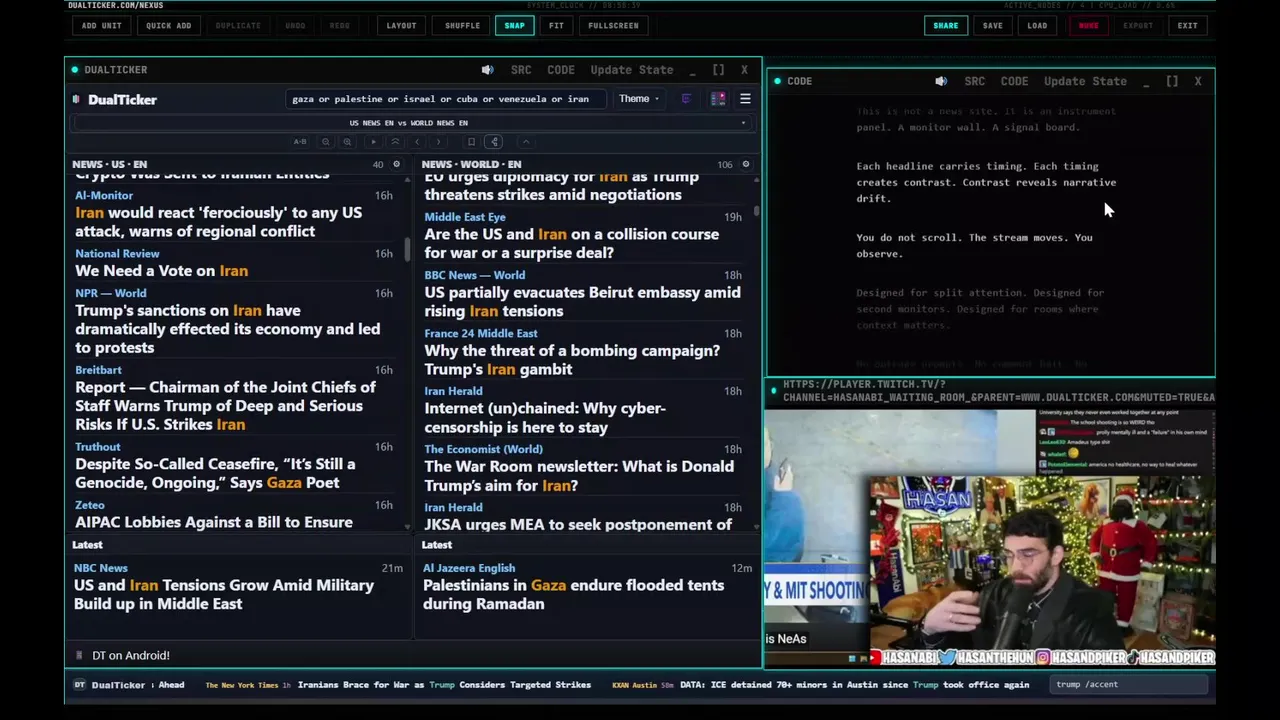Click the double chevron up icon
This screenshot has height=720, width=1280.
pos(395,142)
